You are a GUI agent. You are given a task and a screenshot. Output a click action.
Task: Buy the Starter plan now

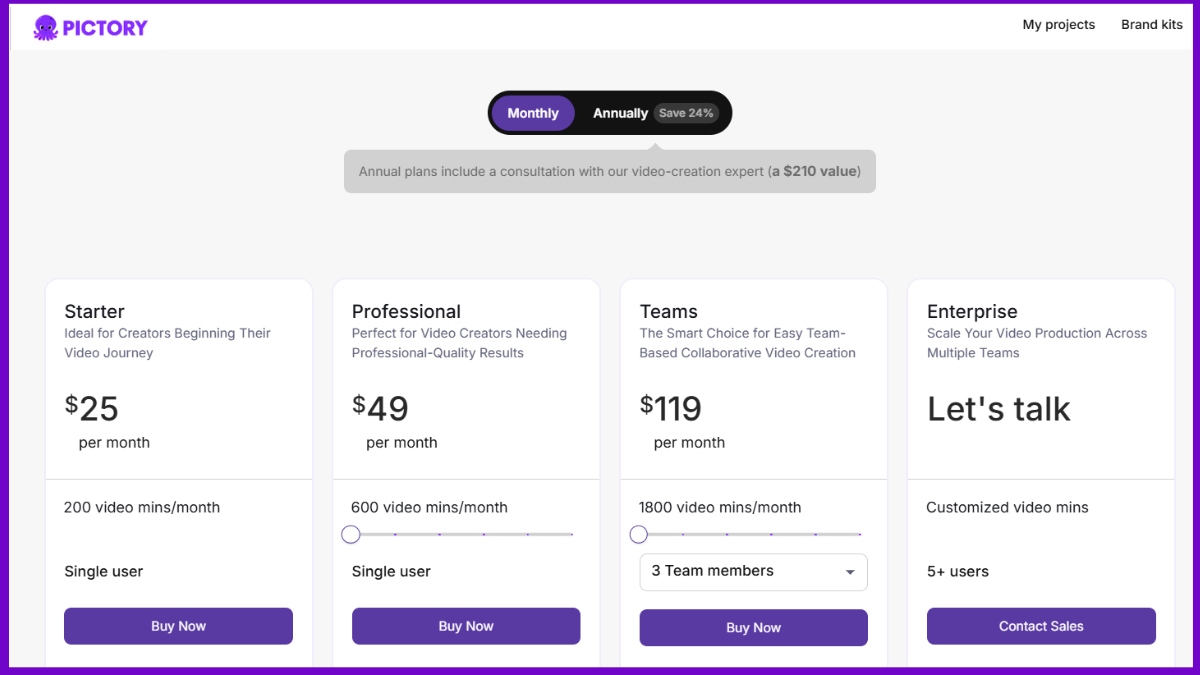pos(178,626)
